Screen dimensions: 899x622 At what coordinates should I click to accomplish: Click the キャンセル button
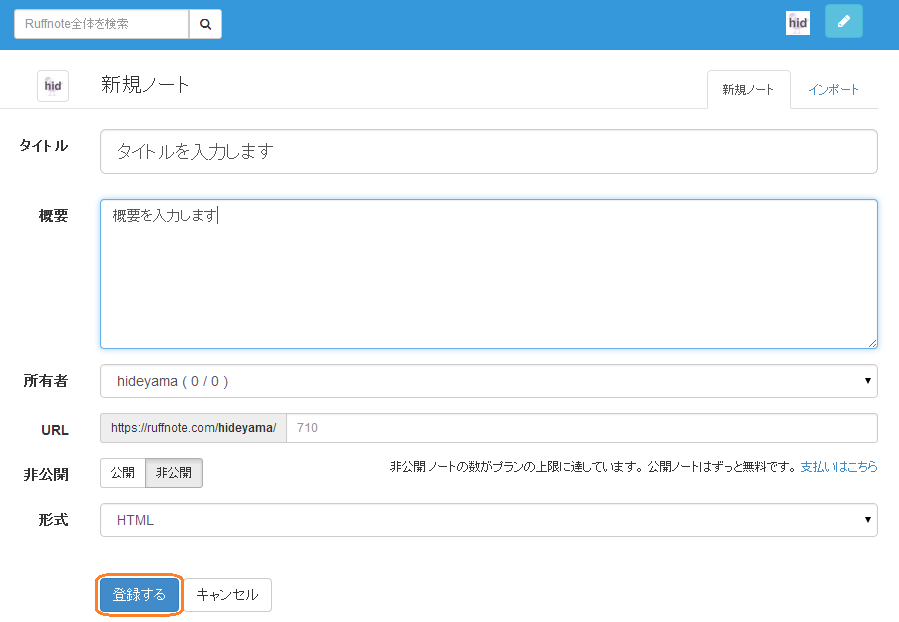tap(227, 594)
